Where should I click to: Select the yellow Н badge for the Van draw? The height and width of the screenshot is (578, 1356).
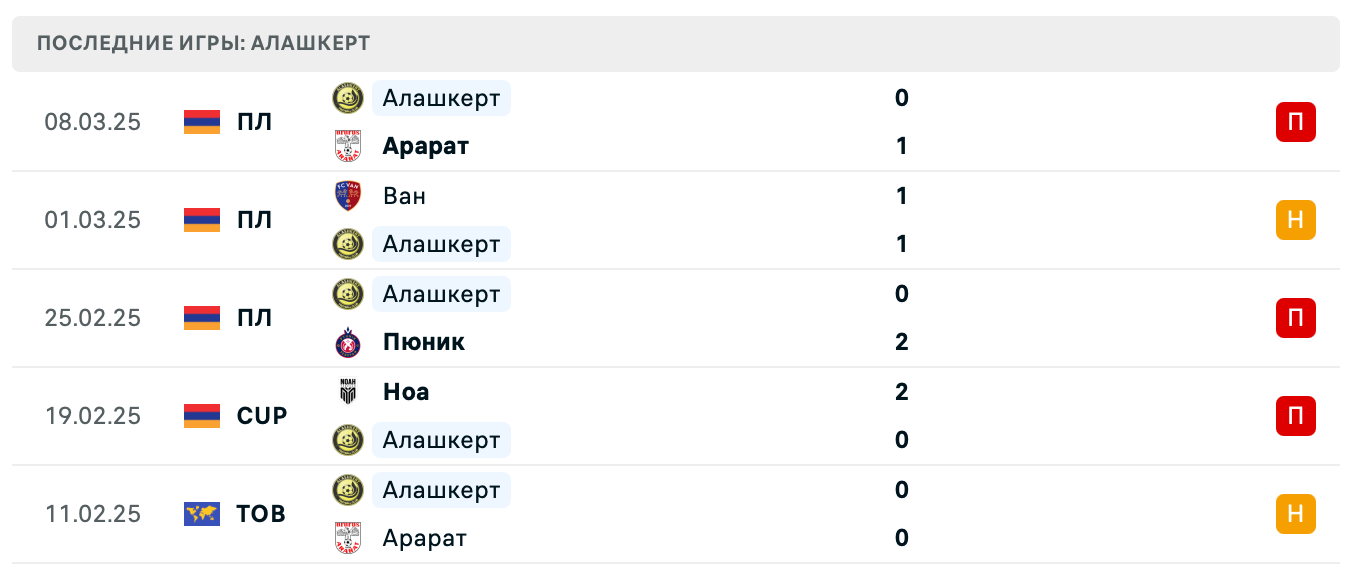pyautogui.click(x=1296, y=220)
